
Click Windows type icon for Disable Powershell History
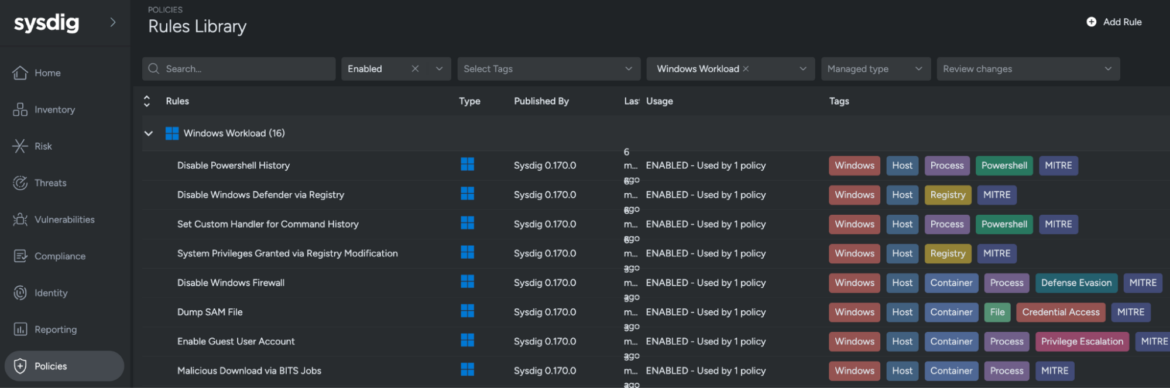coord(467,164)
